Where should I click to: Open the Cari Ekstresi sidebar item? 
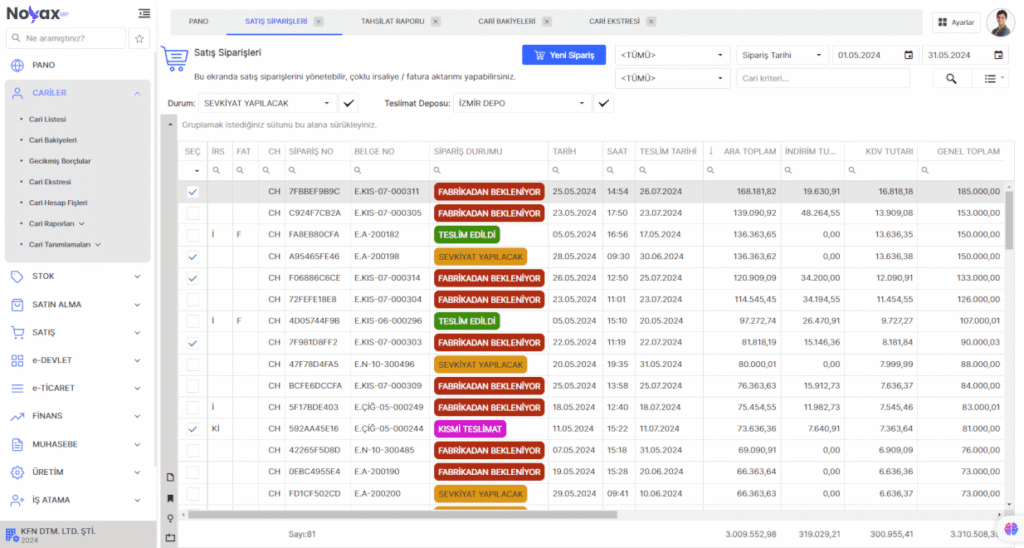(x=50, y=182)
